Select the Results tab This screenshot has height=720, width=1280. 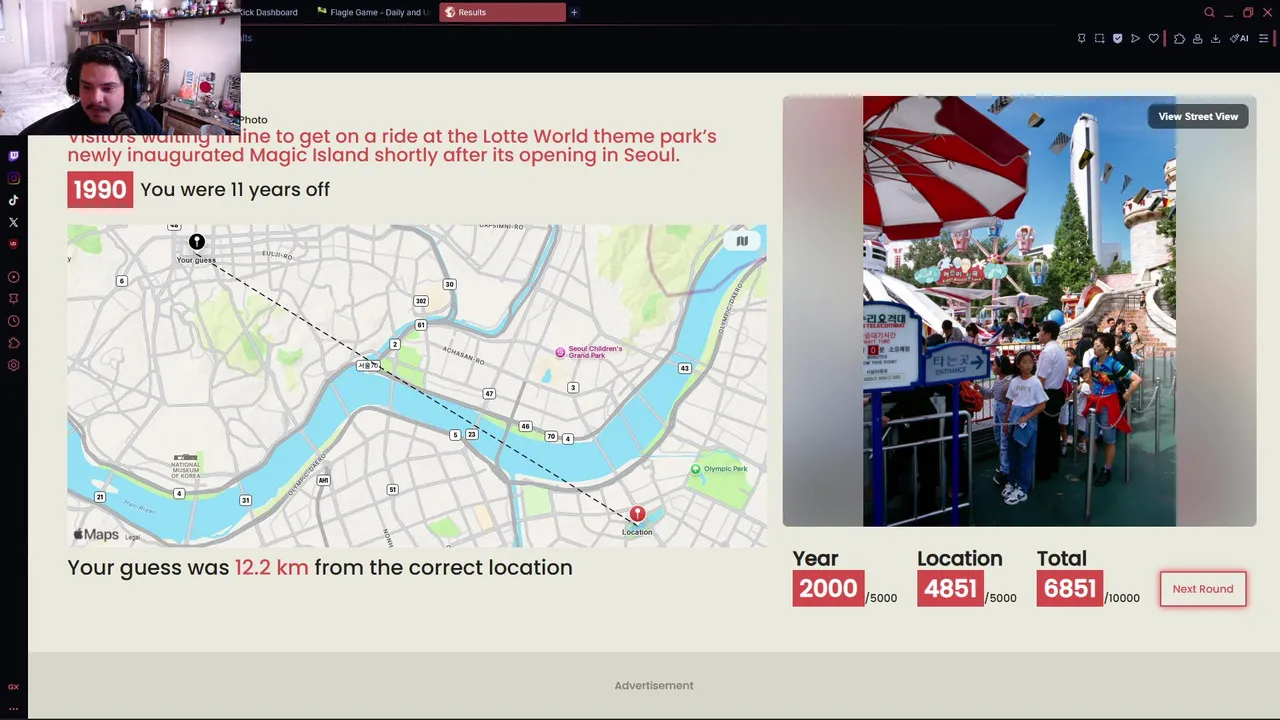(x=502, y=12)
